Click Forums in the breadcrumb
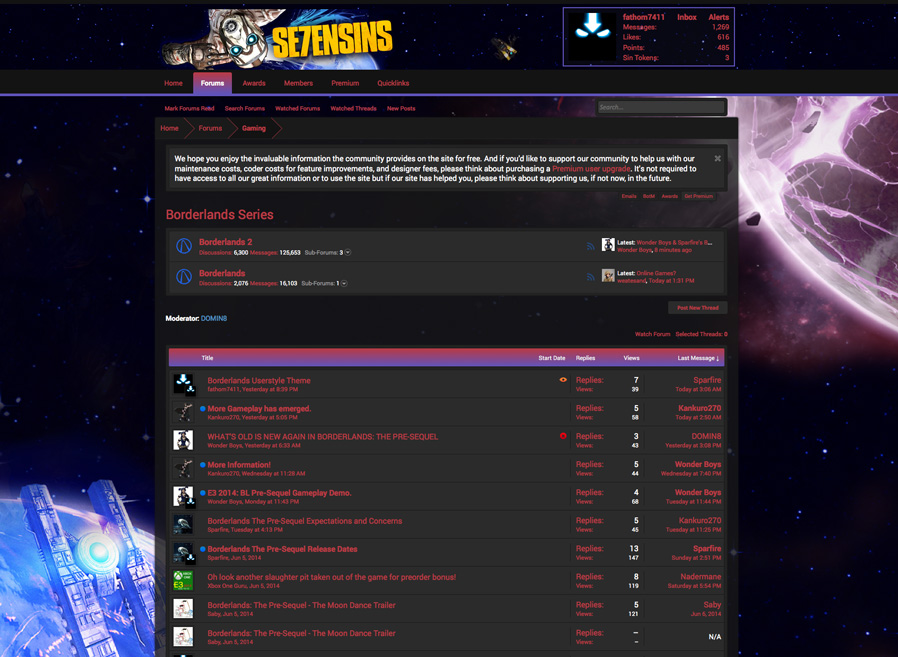 point(210,128)
